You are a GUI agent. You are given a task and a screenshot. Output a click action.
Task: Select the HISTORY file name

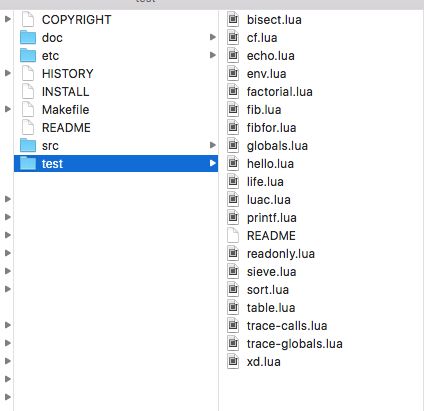coord(68,74)
